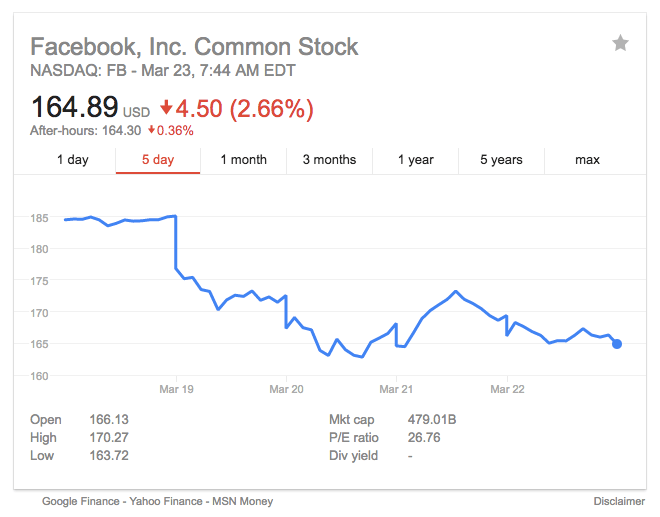Switch to the 1 day tab
The image size is (660, 517).
pos(72,160)
